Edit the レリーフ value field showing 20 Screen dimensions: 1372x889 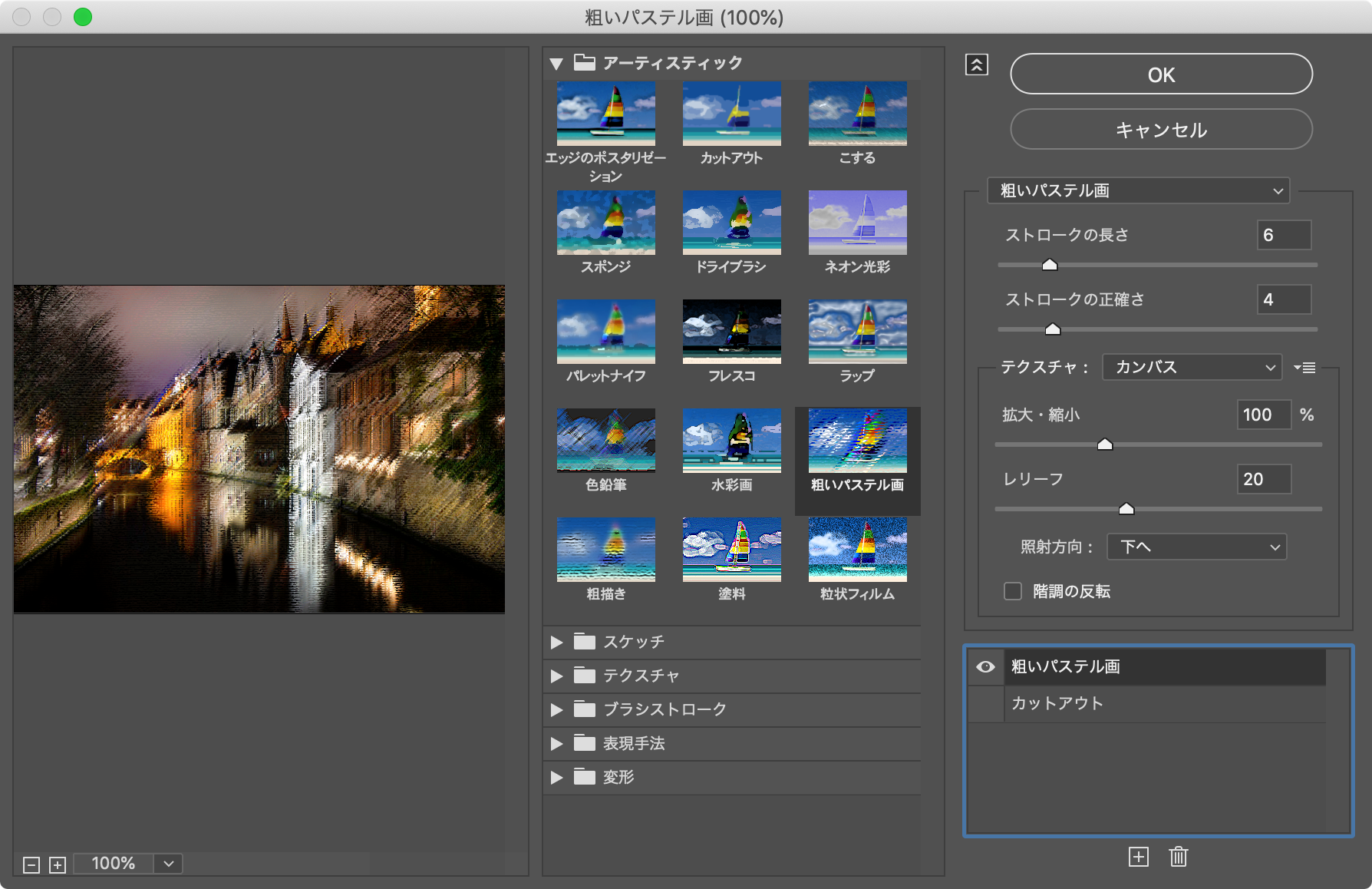click(1263, 479)
